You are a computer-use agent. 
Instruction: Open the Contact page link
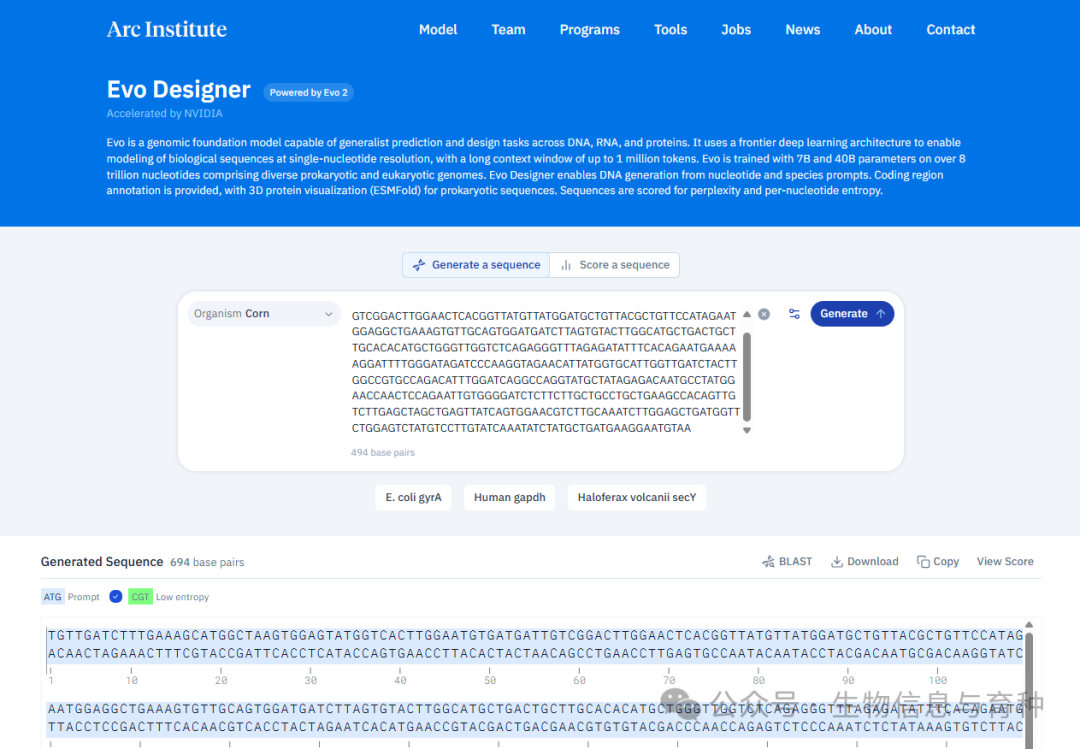pyautogui.click(x=951, y=30)
